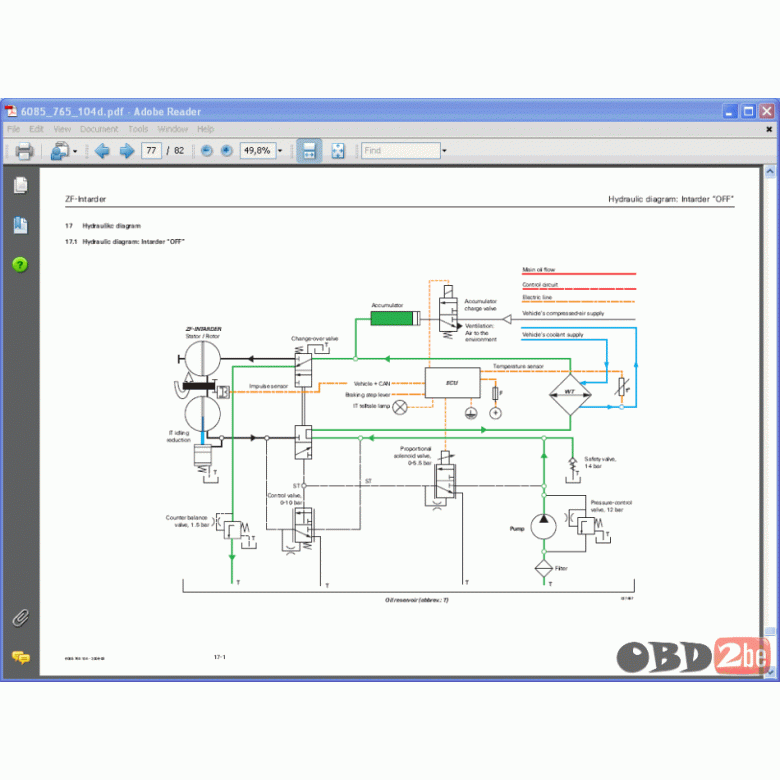Open the Tools menu
The width and height of the screenshot is (780, 780).
[138, 129]
